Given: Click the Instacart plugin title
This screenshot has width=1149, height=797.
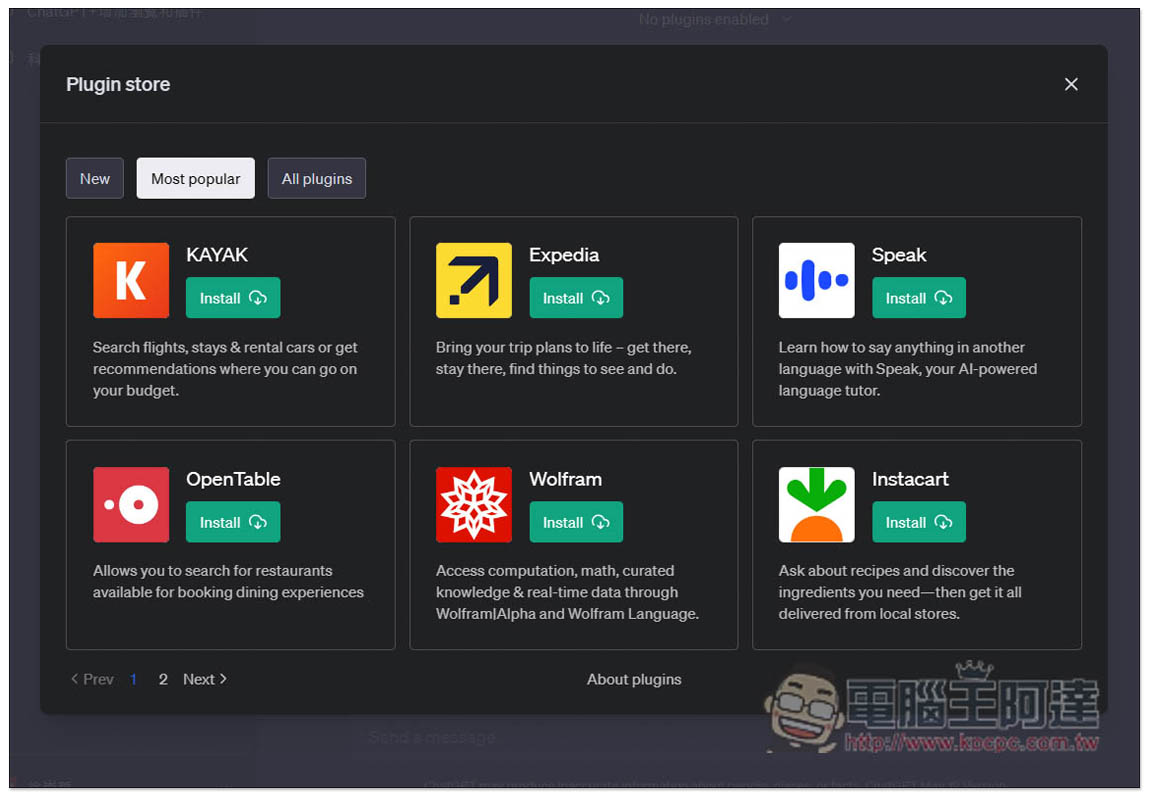Looking at the screenshot, I should pos(910,479).
